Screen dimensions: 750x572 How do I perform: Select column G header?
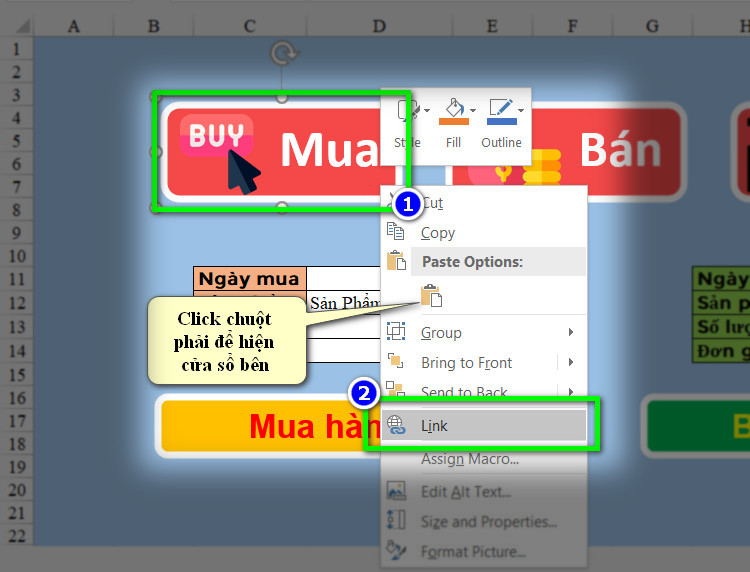pos(652,26)
